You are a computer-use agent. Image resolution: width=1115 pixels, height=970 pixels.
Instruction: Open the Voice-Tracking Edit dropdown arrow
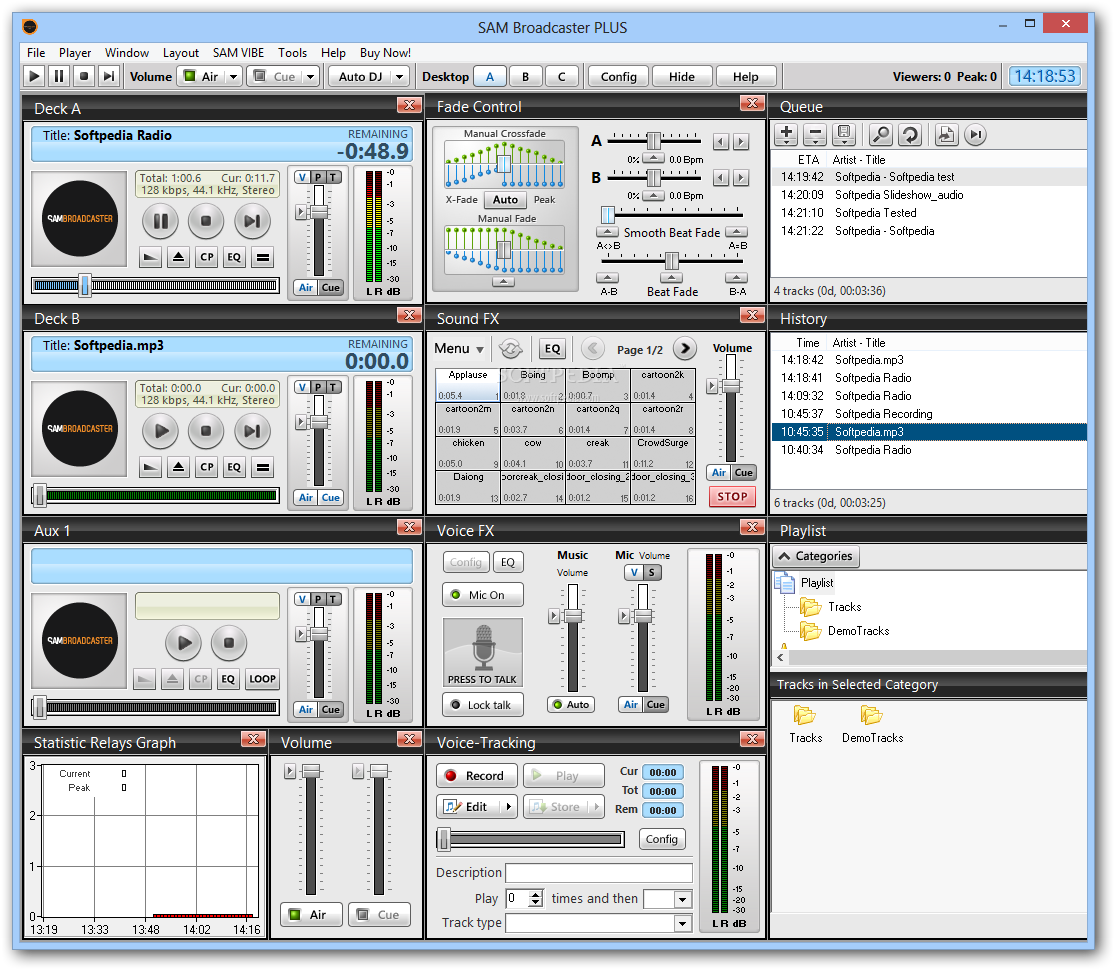(x=508, y=806)
